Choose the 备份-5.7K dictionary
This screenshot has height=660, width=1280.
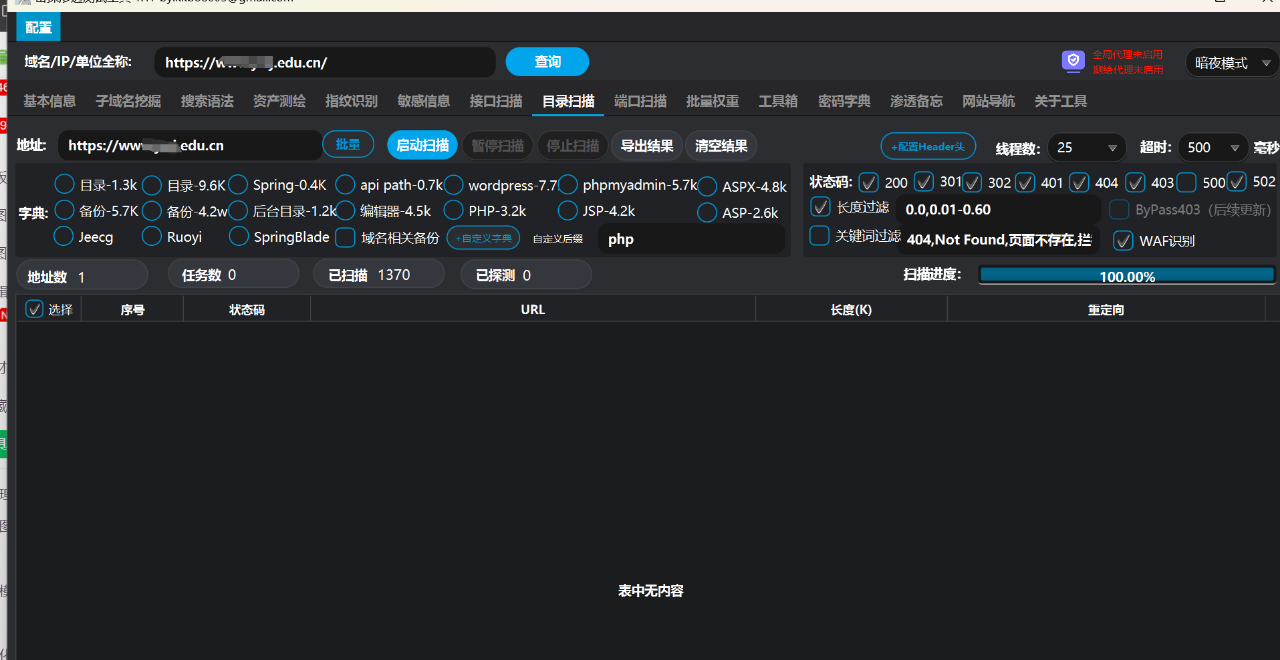click(64, 211)
